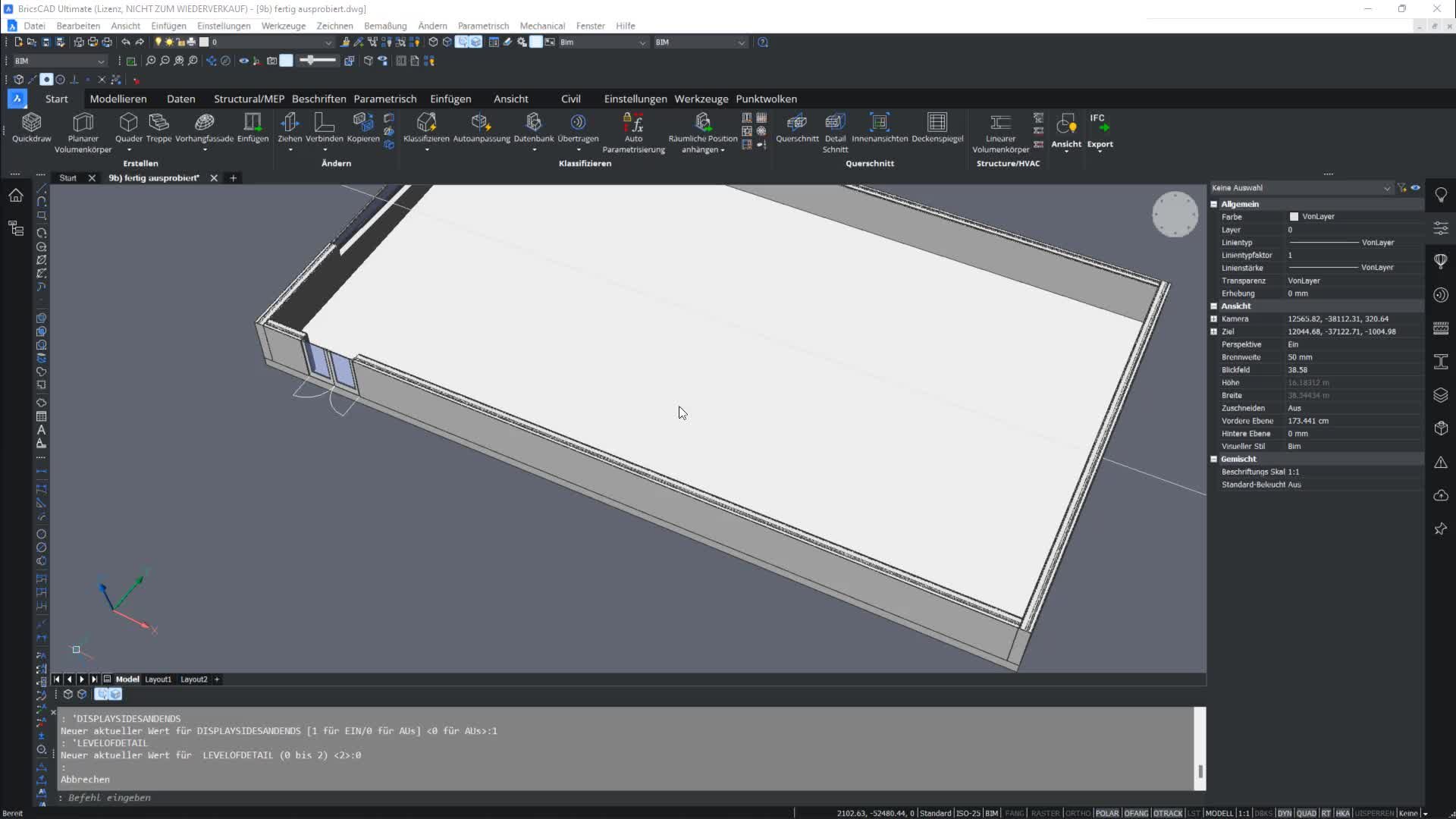Toggle QUAD cursor menu
The width and height of the screenshot is (1456, 819).
tap(1306, 813)
